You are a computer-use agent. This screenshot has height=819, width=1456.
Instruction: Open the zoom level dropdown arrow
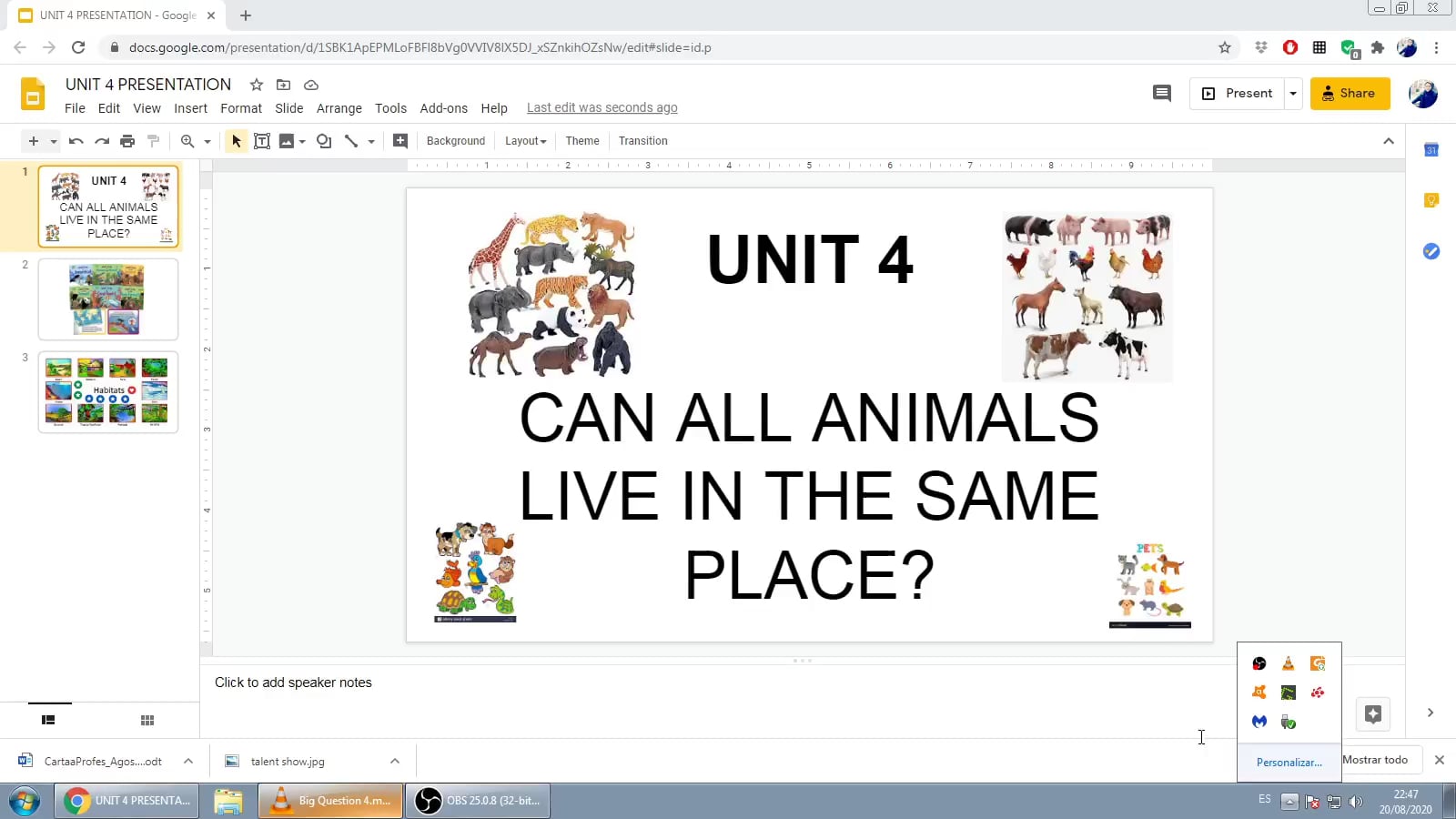207,142
